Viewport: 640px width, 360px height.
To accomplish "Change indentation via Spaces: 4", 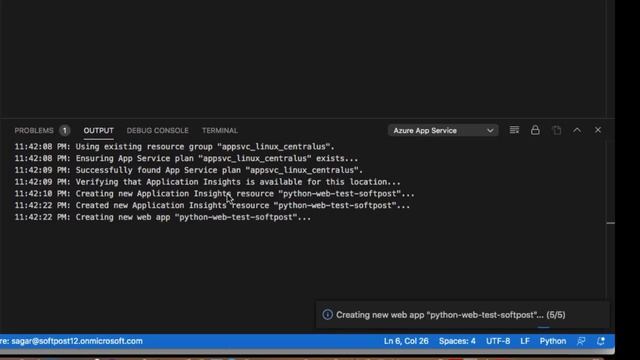I will click(x=457, y=341).
